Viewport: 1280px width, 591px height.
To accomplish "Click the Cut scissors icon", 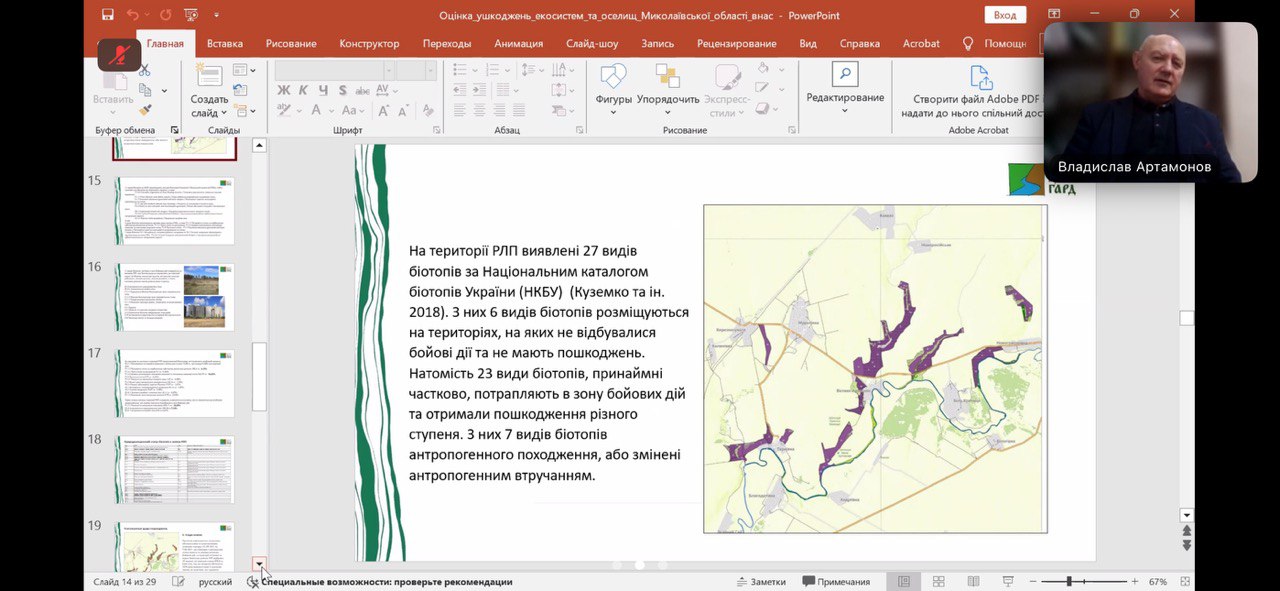I will (x=145, y=70).
